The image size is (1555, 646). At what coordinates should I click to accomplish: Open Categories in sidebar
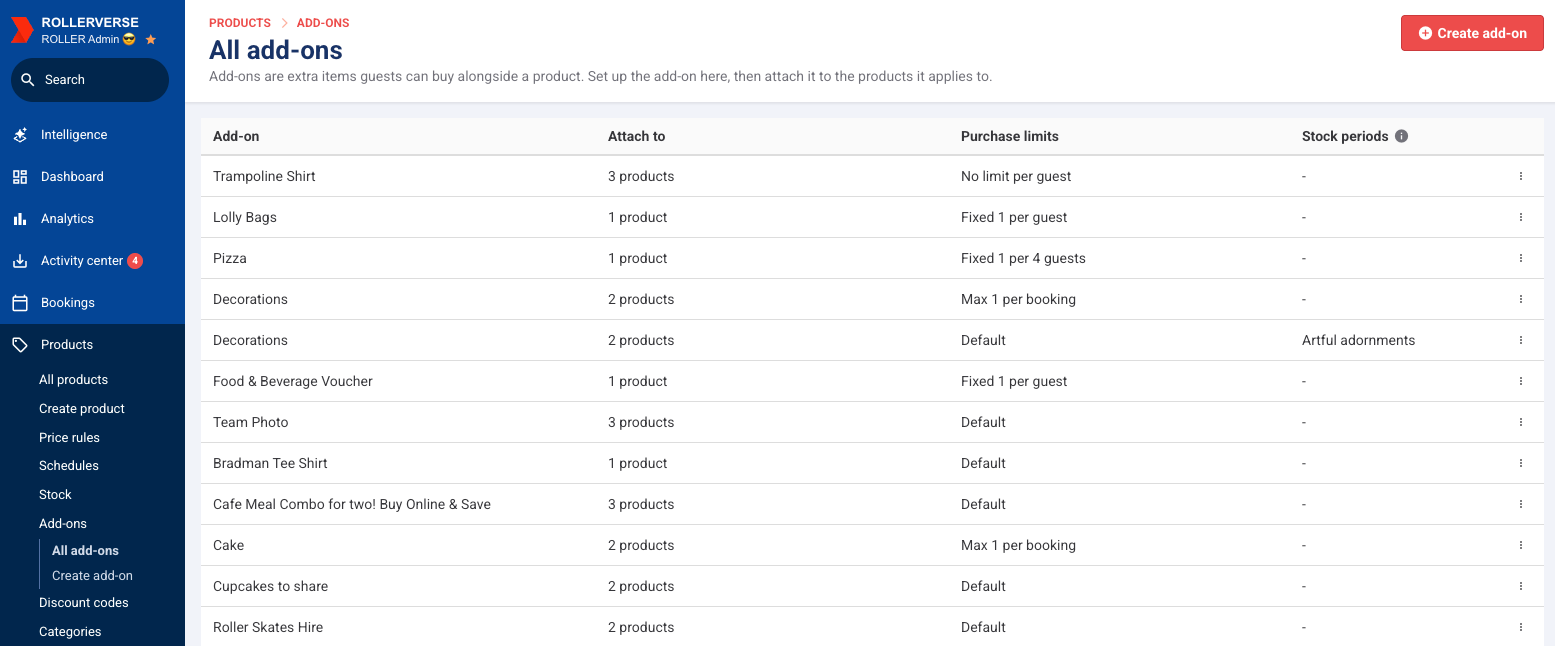(70, 632)
